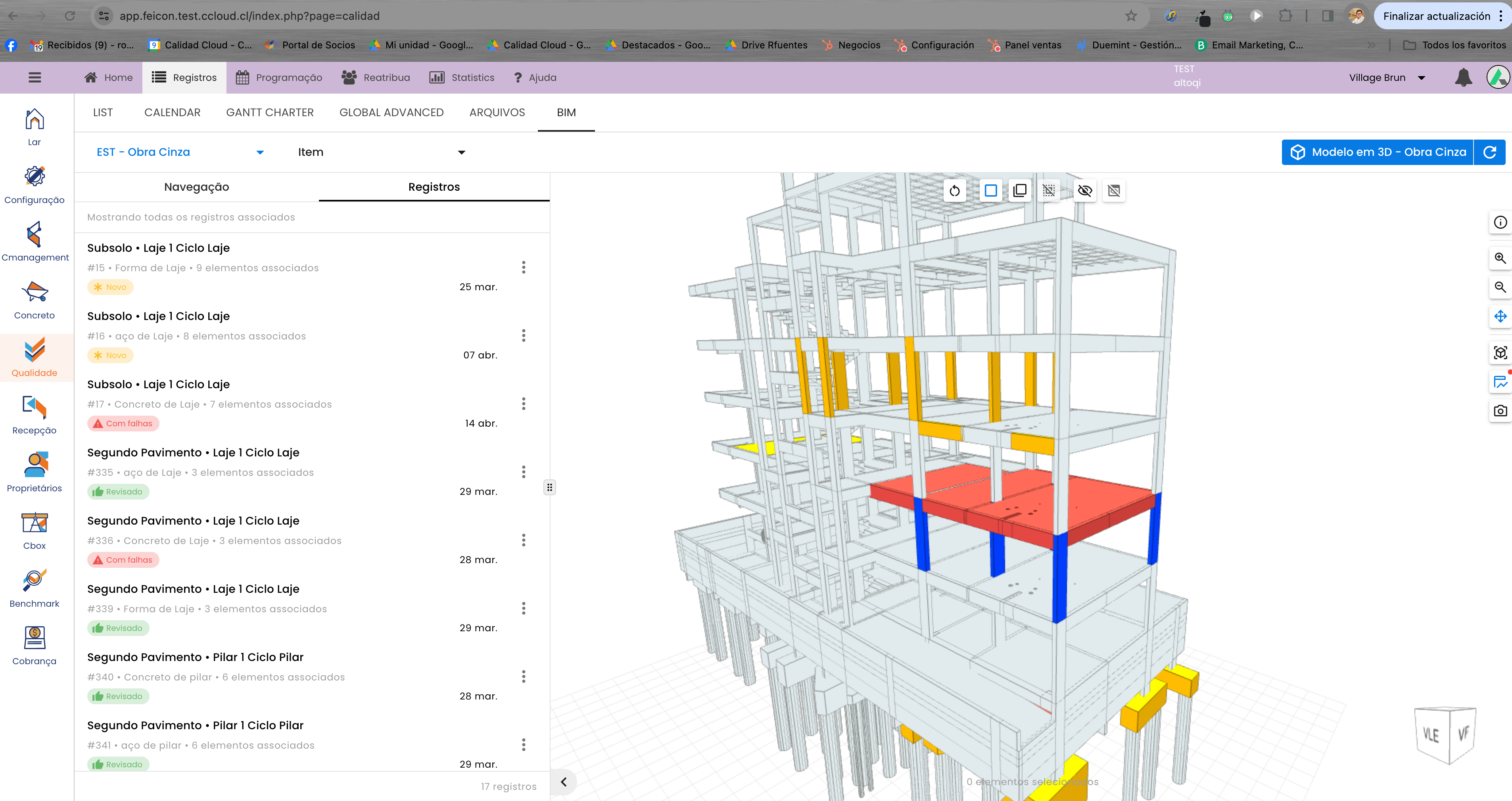The height and width of the screenshot is (801, 1512).
Task: Select the single-element selection tool
Action: point(991,191)
